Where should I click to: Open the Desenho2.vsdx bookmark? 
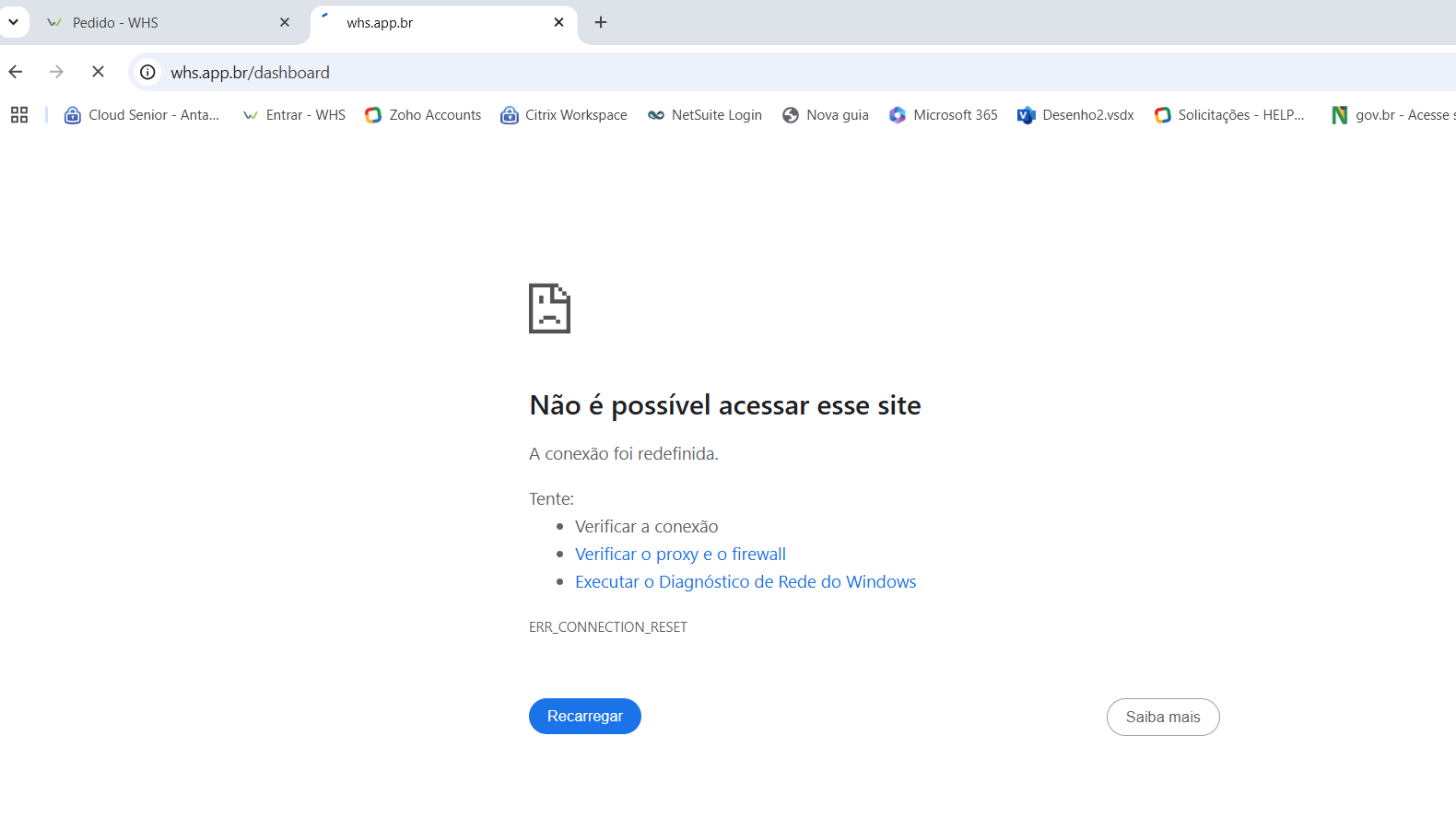(x=1075, y=115)
